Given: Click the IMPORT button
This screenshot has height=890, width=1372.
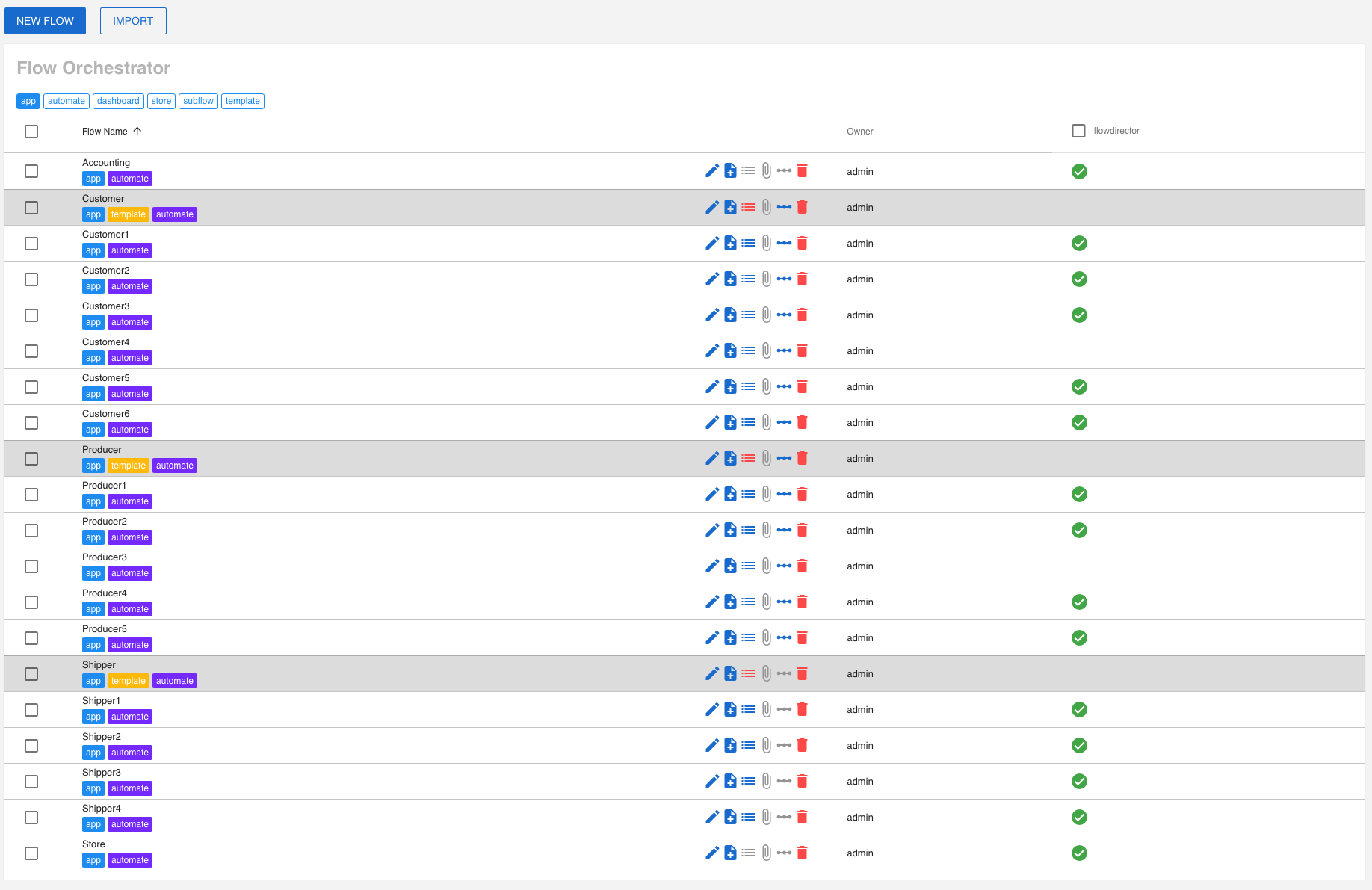Looking at the screenshot, I should [133, 21].
